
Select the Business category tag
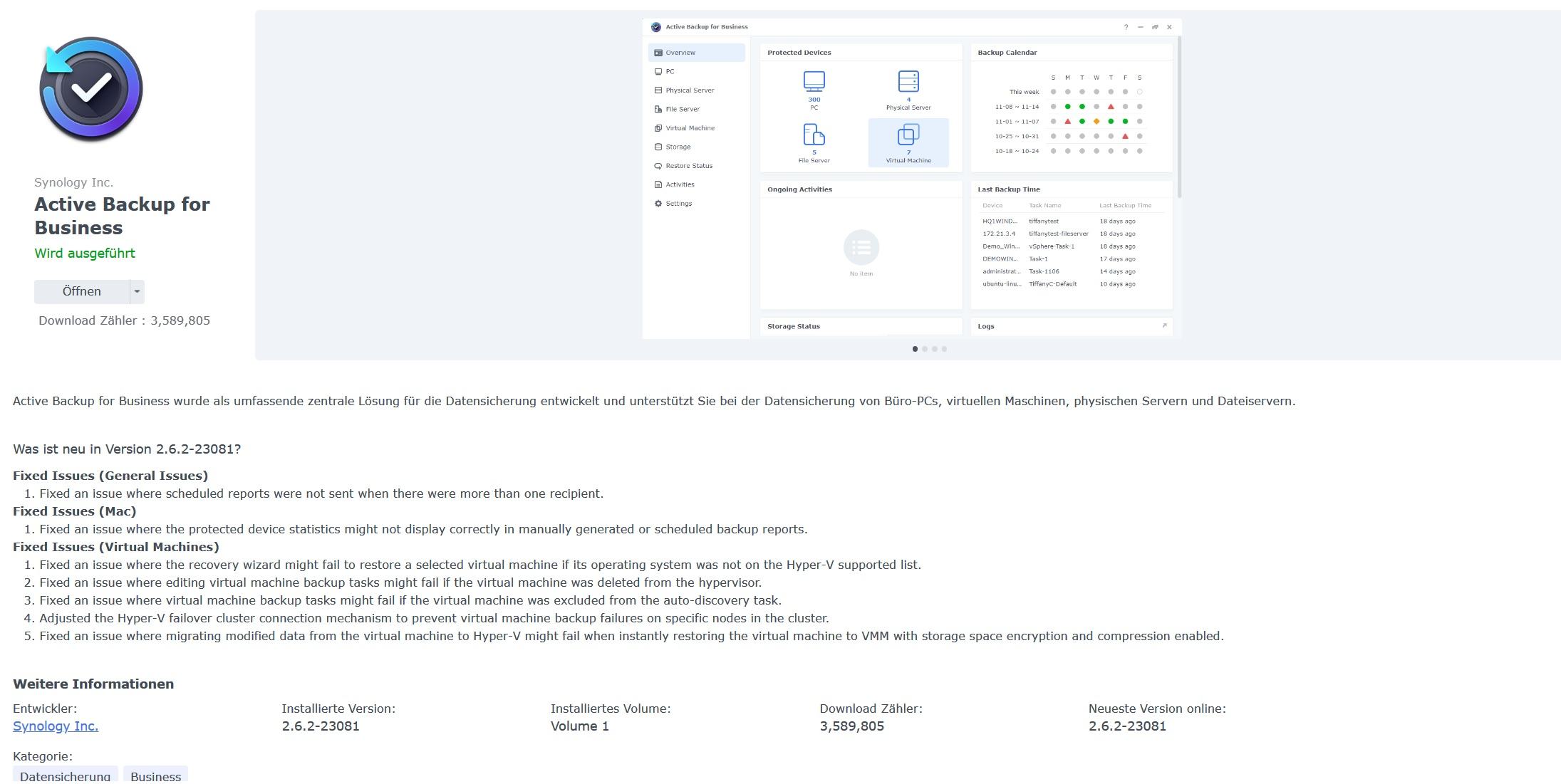click(x=155, y=775)
